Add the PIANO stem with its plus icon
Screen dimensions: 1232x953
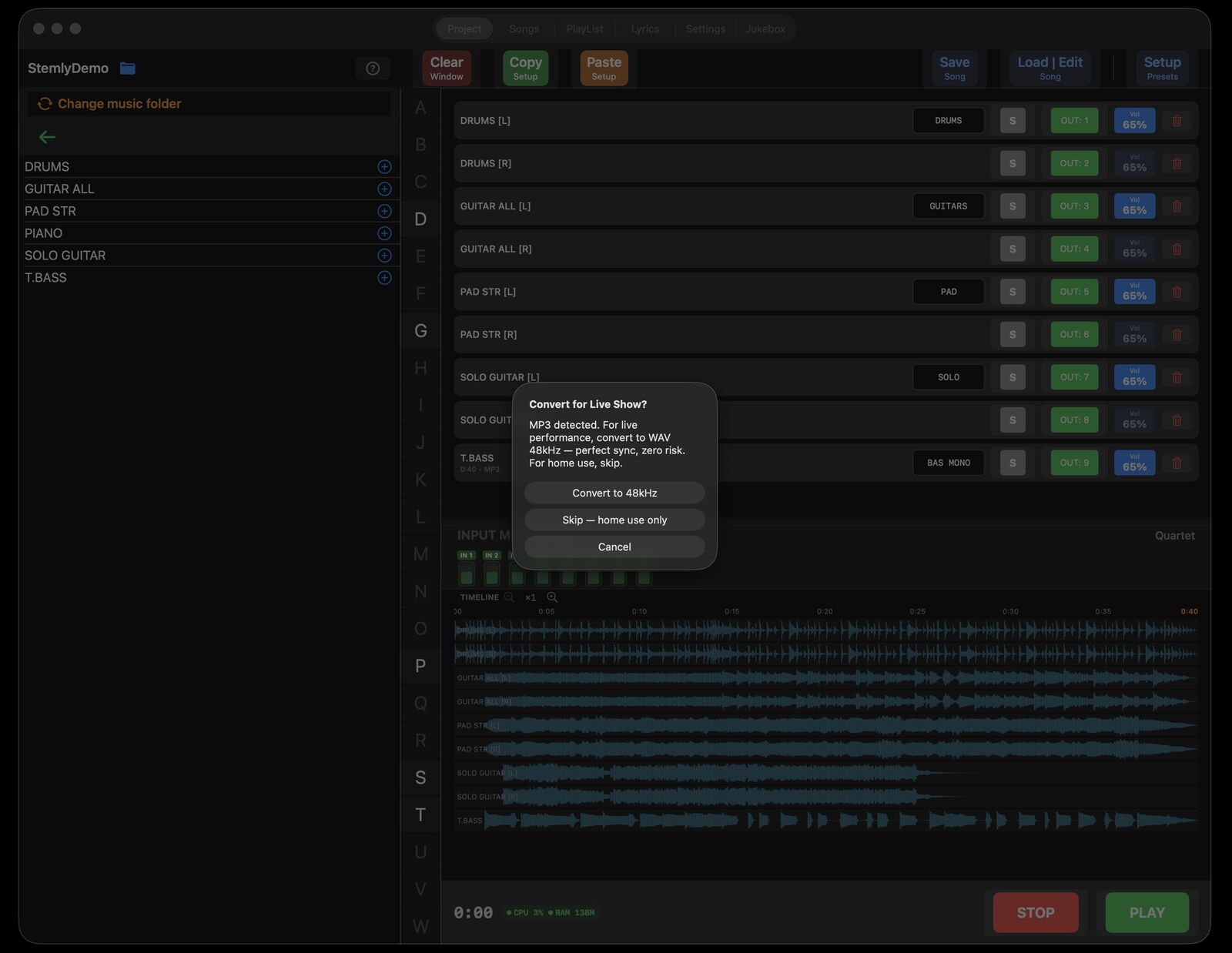(x=384, y=233)
